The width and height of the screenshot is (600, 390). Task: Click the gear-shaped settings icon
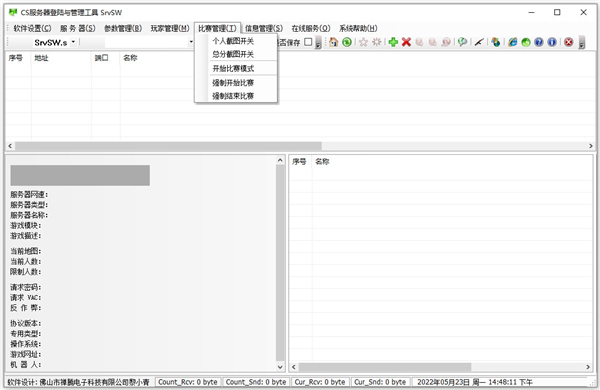point(377,42)
